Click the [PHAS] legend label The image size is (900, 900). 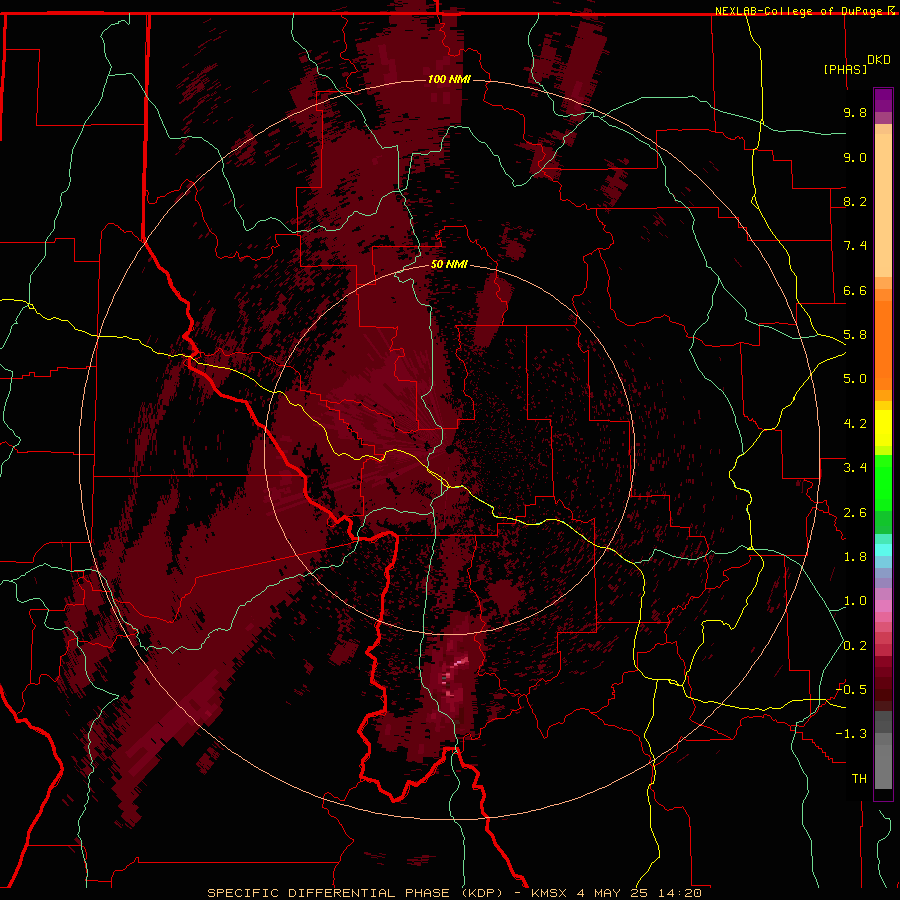[845, 70]
